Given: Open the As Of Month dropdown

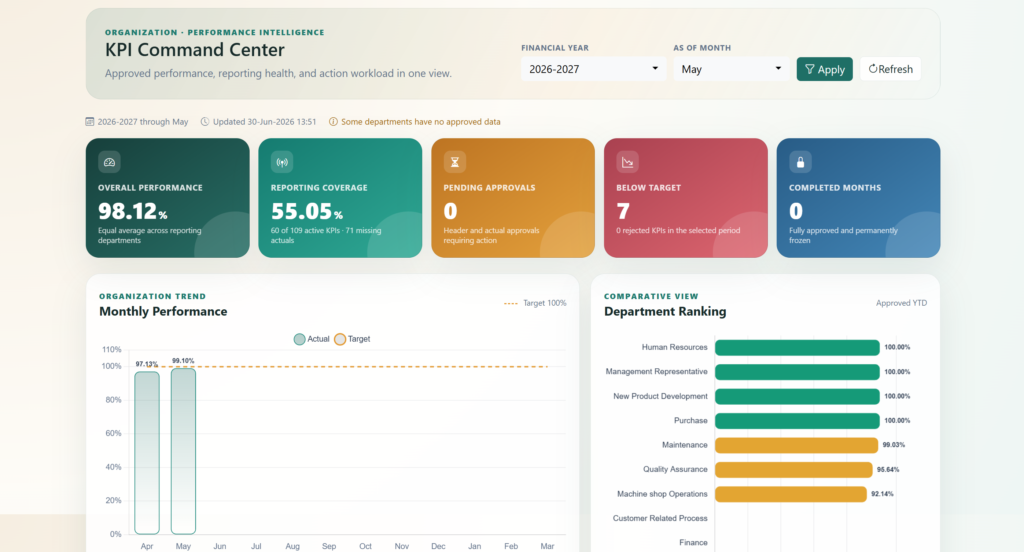Looking at the screenshot, I should tap(731, 69).
